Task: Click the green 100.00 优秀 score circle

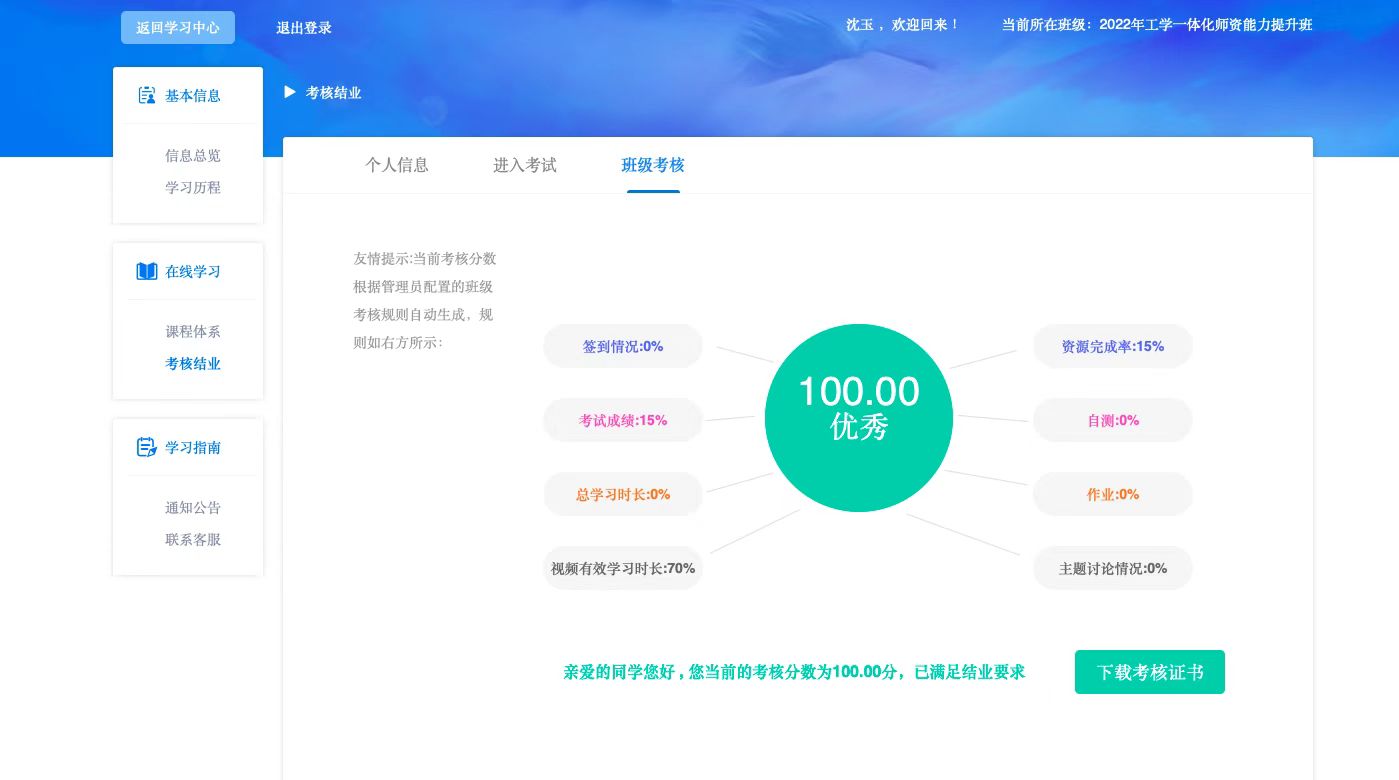Action: (x=858, y=418)
